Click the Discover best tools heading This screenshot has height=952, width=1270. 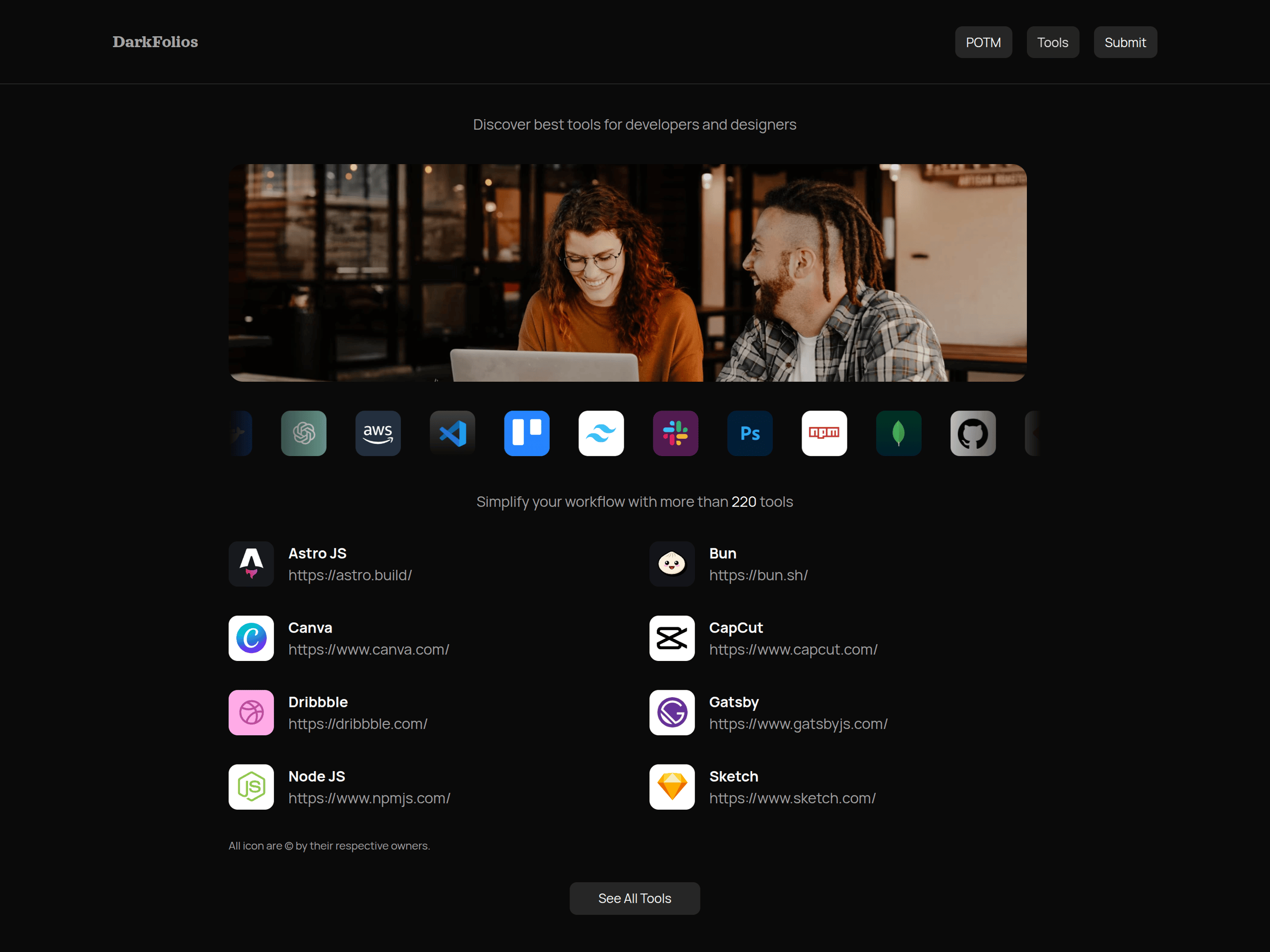click(635, 124)
